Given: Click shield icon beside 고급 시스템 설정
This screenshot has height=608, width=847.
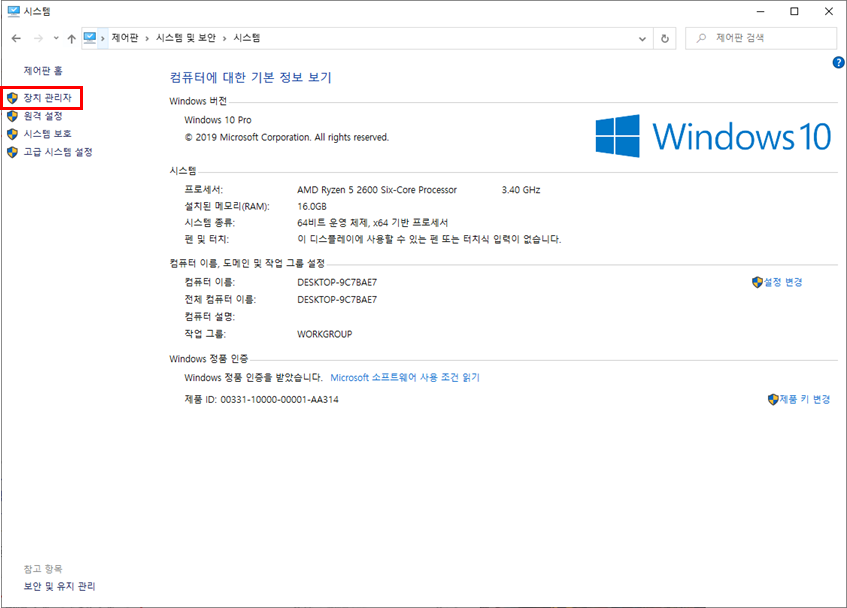Looking at the screenshot, I should pyautogui.click(x=12, y=152).
